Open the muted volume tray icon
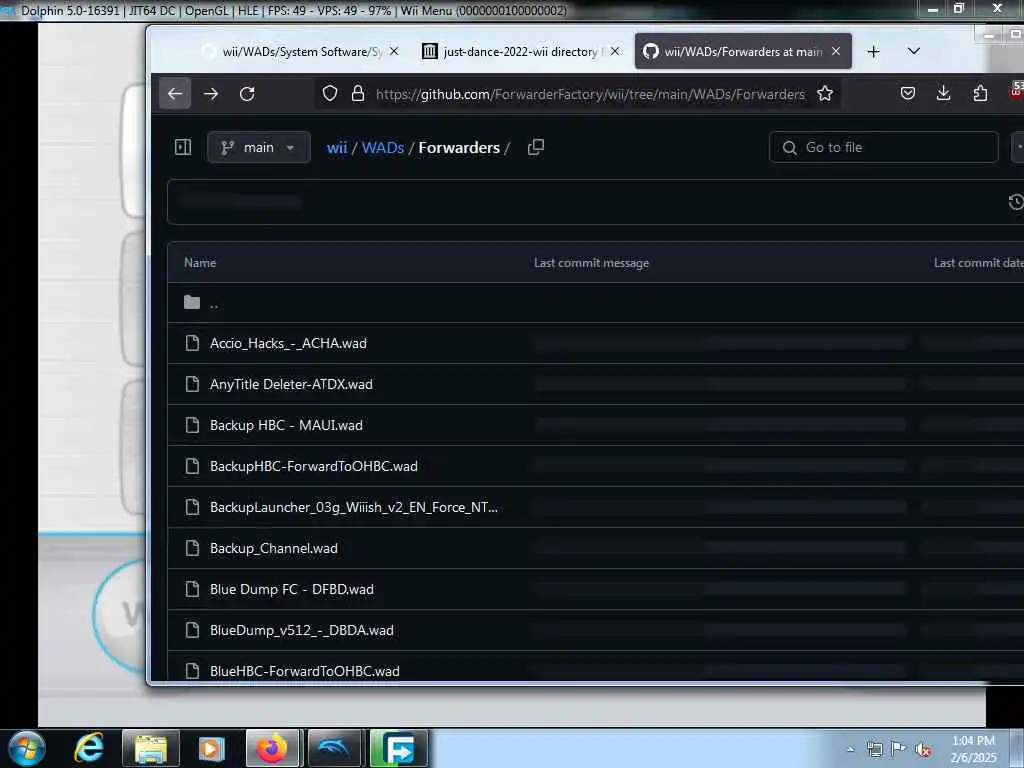Viewport: 1024px width, 768px height. pyautogui.click(x=923, y=750)
